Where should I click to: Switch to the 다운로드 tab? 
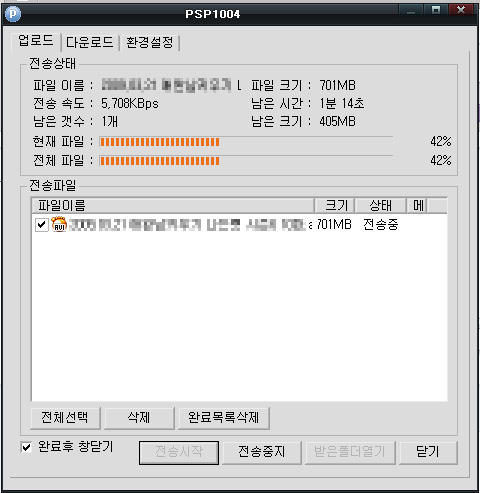[90, 42]
